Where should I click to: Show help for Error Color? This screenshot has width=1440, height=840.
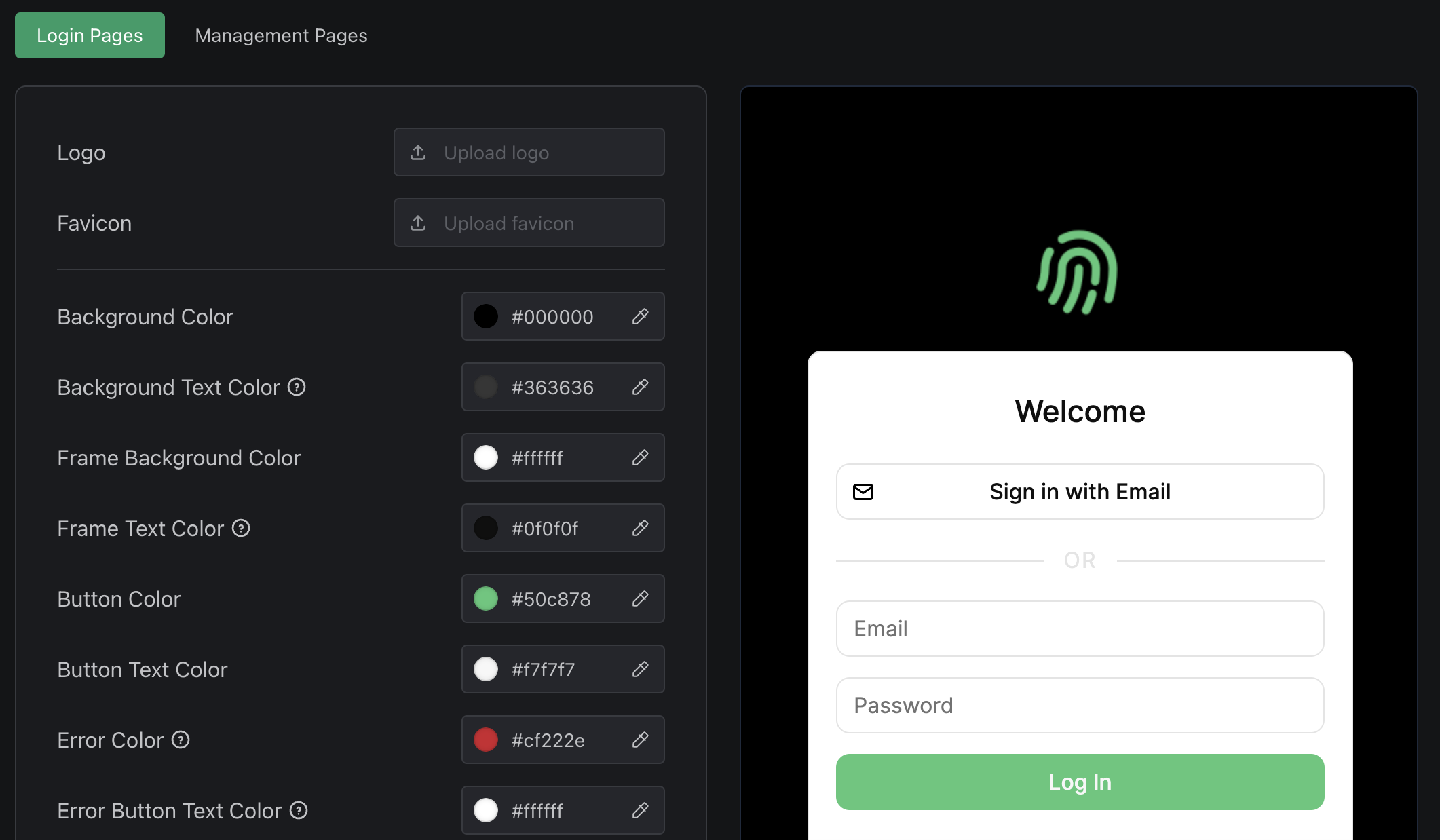click(x=181, y=740)
